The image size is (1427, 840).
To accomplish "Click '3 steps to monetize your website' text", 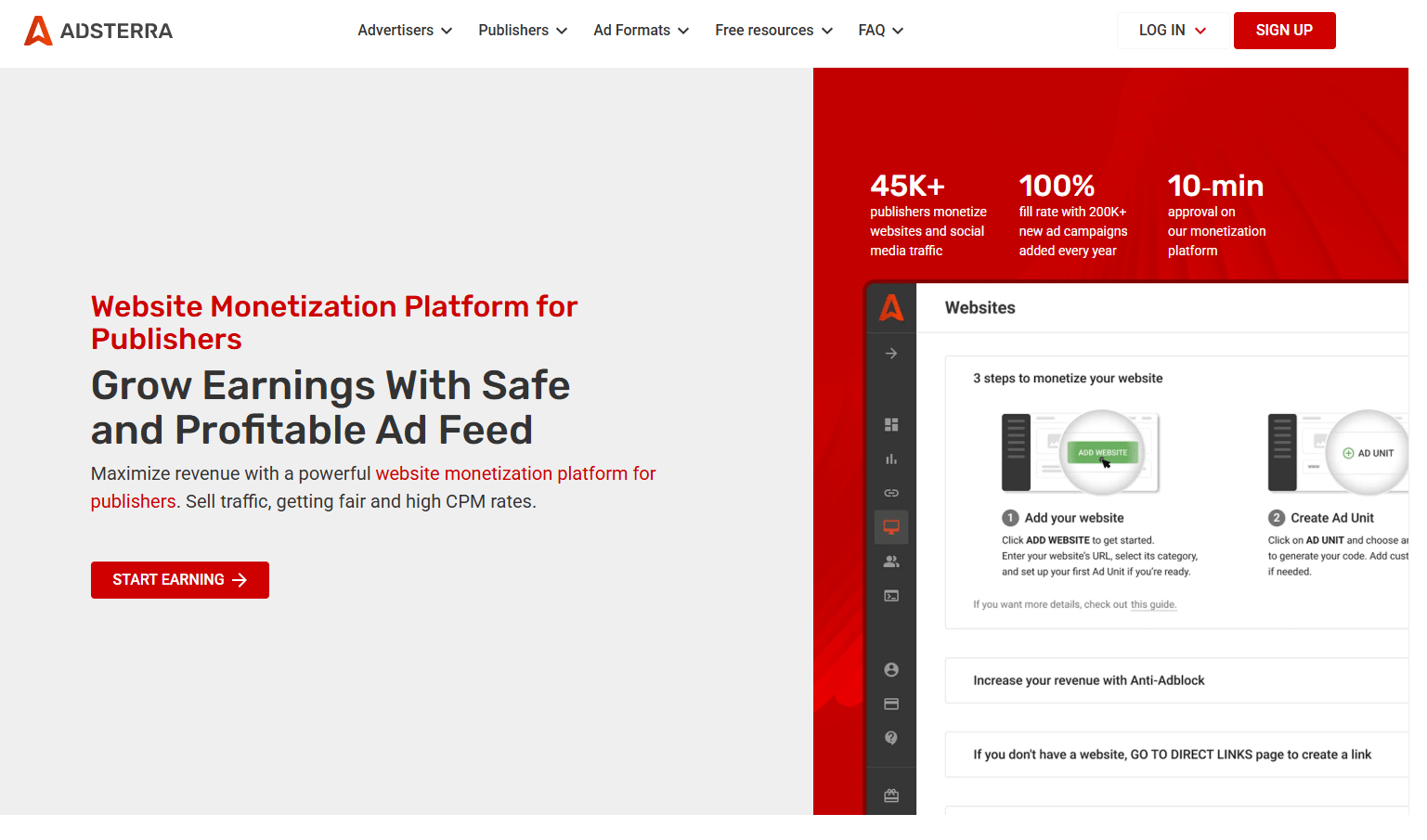I will pyautogui.click(x=1068, y=379).
